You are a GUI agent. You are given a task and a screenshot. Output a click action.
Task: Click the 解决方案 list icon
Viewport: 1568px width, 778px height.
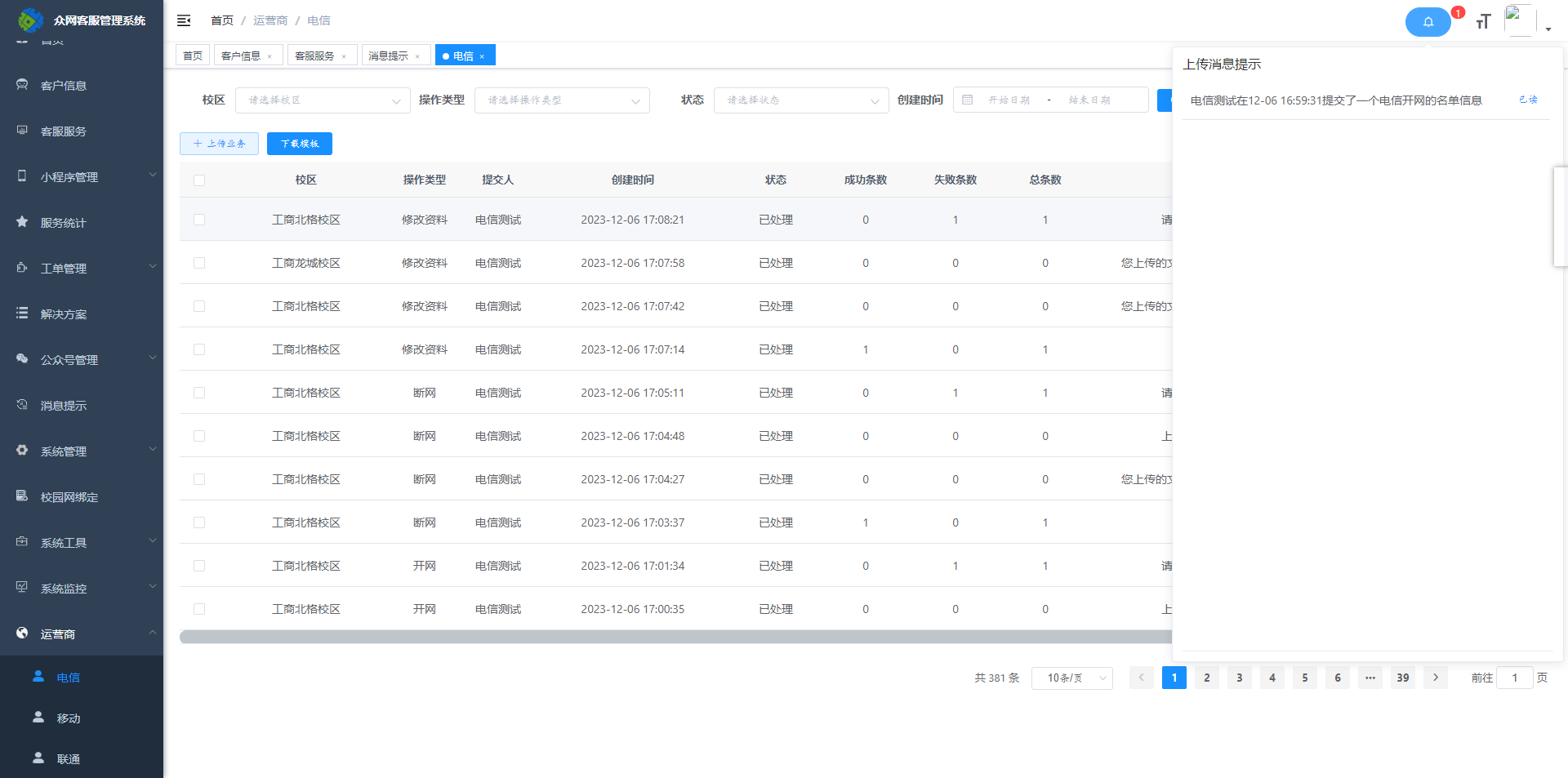22,313
